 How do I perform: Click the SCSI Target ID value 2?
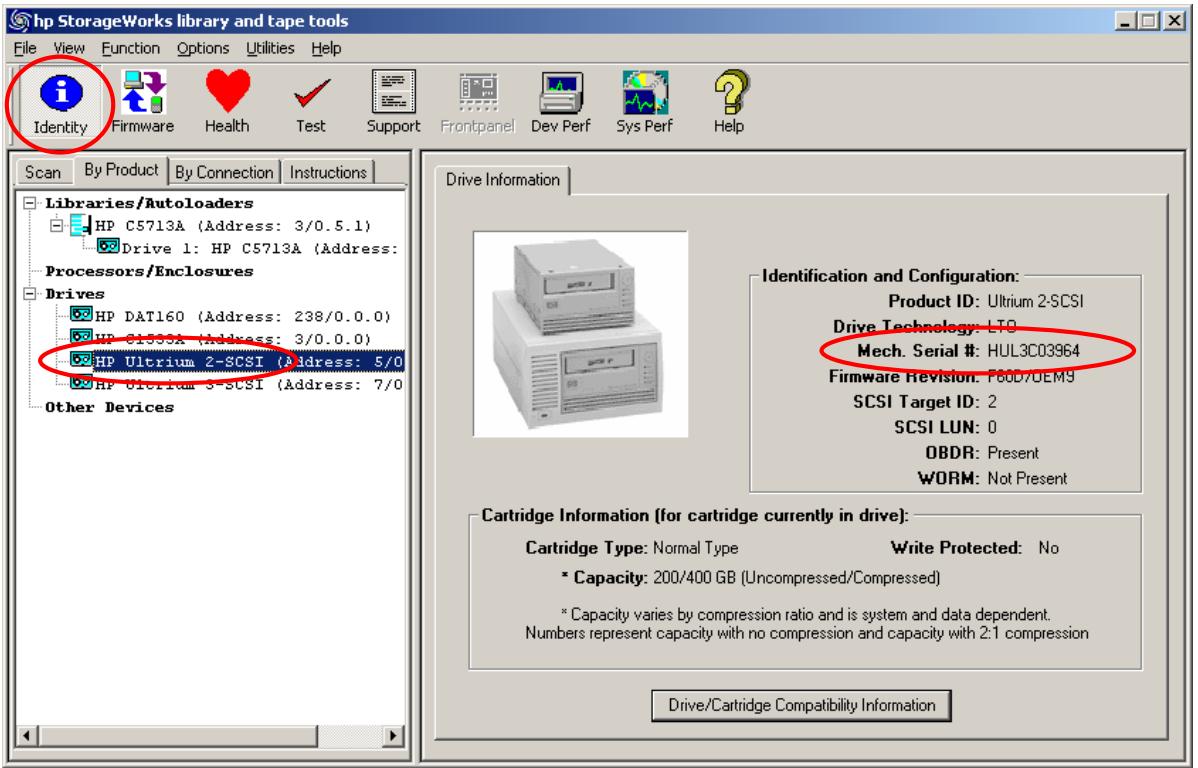point(992,402)
